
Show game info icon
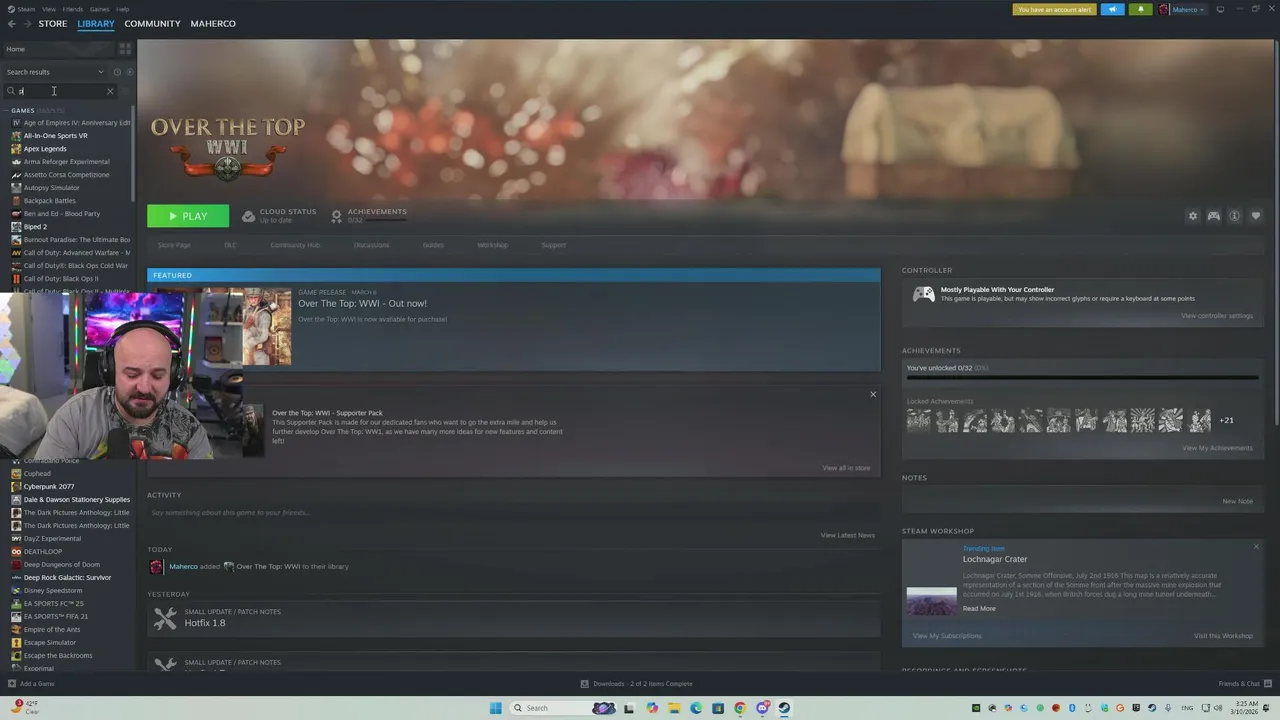point(1235,216)
